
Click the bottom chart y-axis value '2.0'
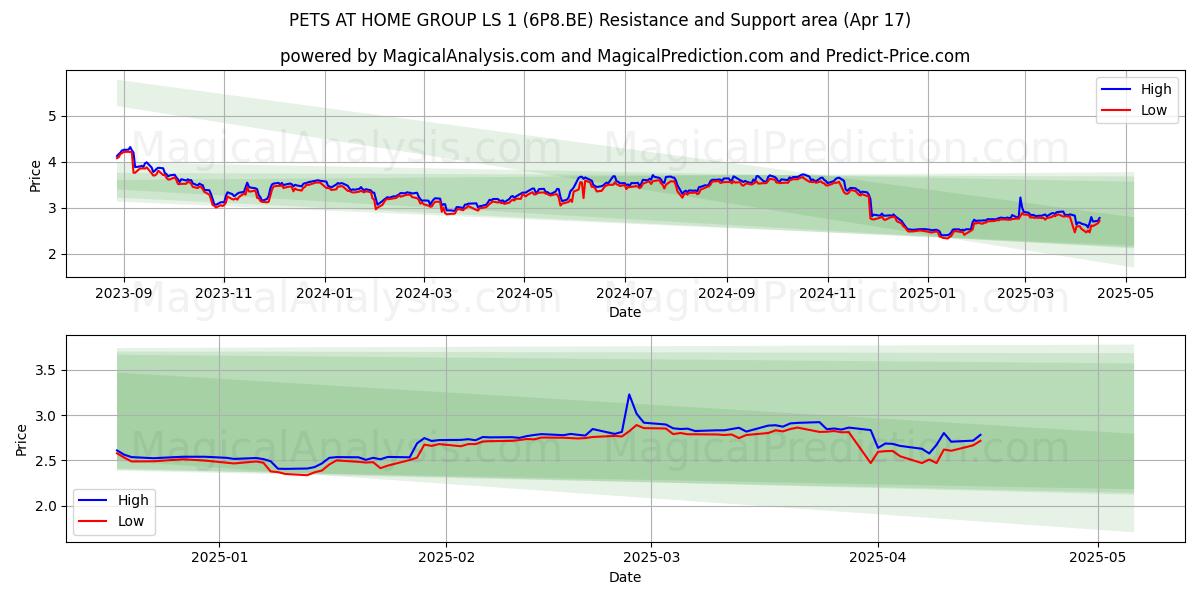[x=47, y=506]
